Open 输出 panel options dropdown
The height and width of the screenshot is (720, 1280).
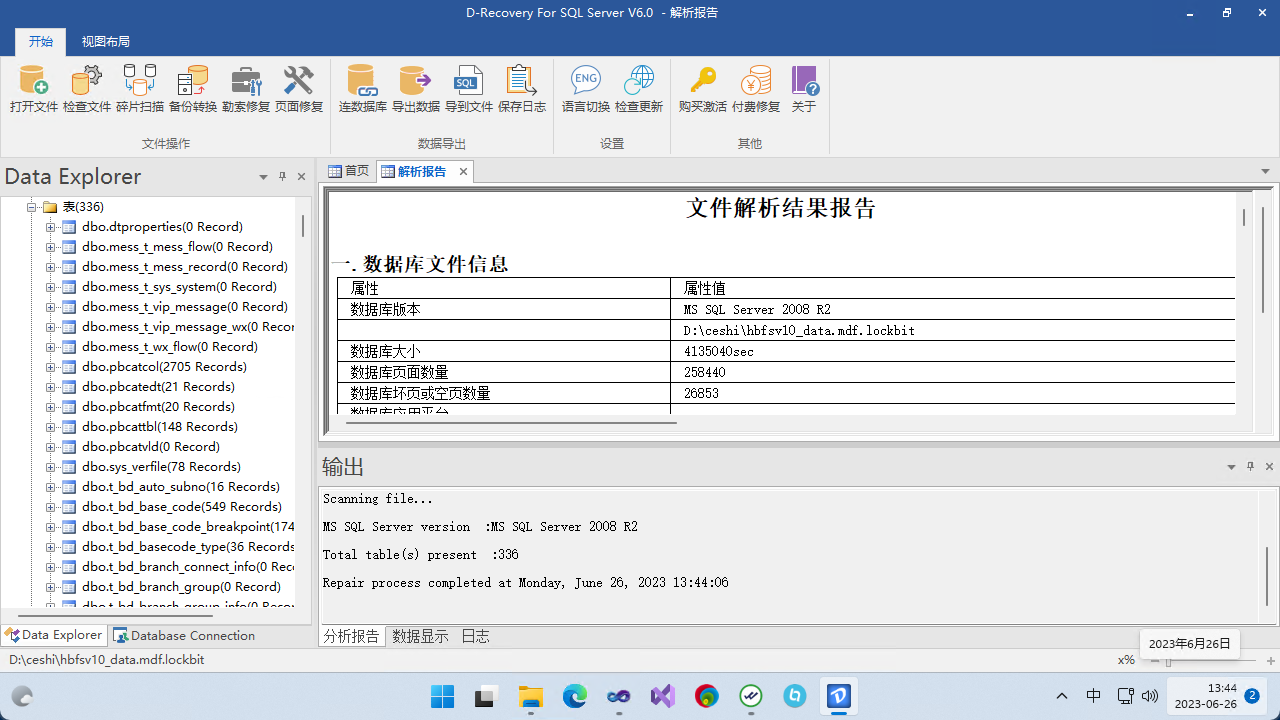pyautogui.click(x=1231, y=467)
